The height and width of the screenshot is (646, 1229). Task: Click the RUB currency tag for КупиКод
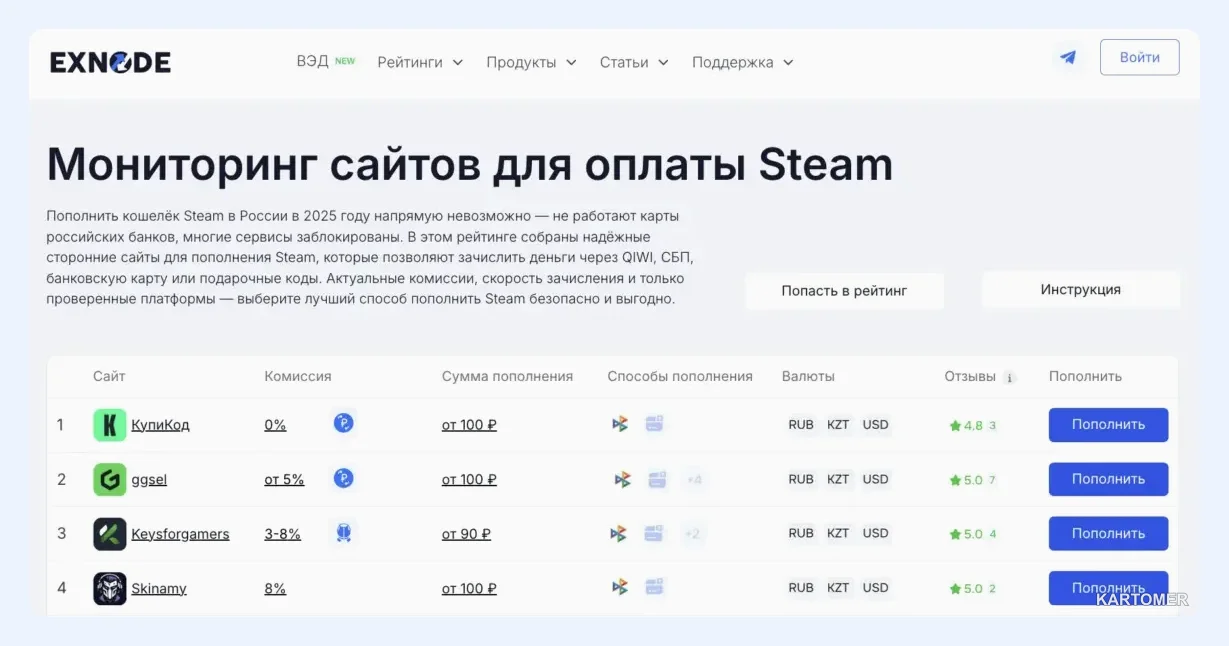[x=801, y=425]
